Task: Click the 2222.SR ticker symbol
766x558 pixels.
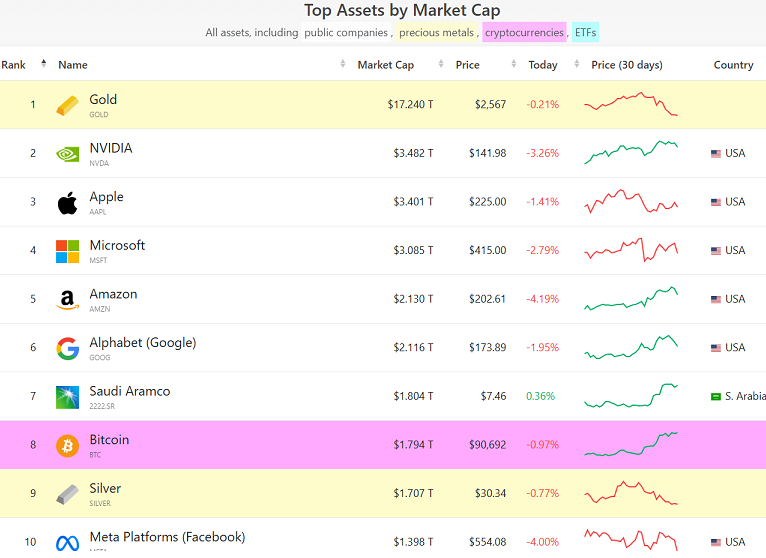Action: (102, 406)
